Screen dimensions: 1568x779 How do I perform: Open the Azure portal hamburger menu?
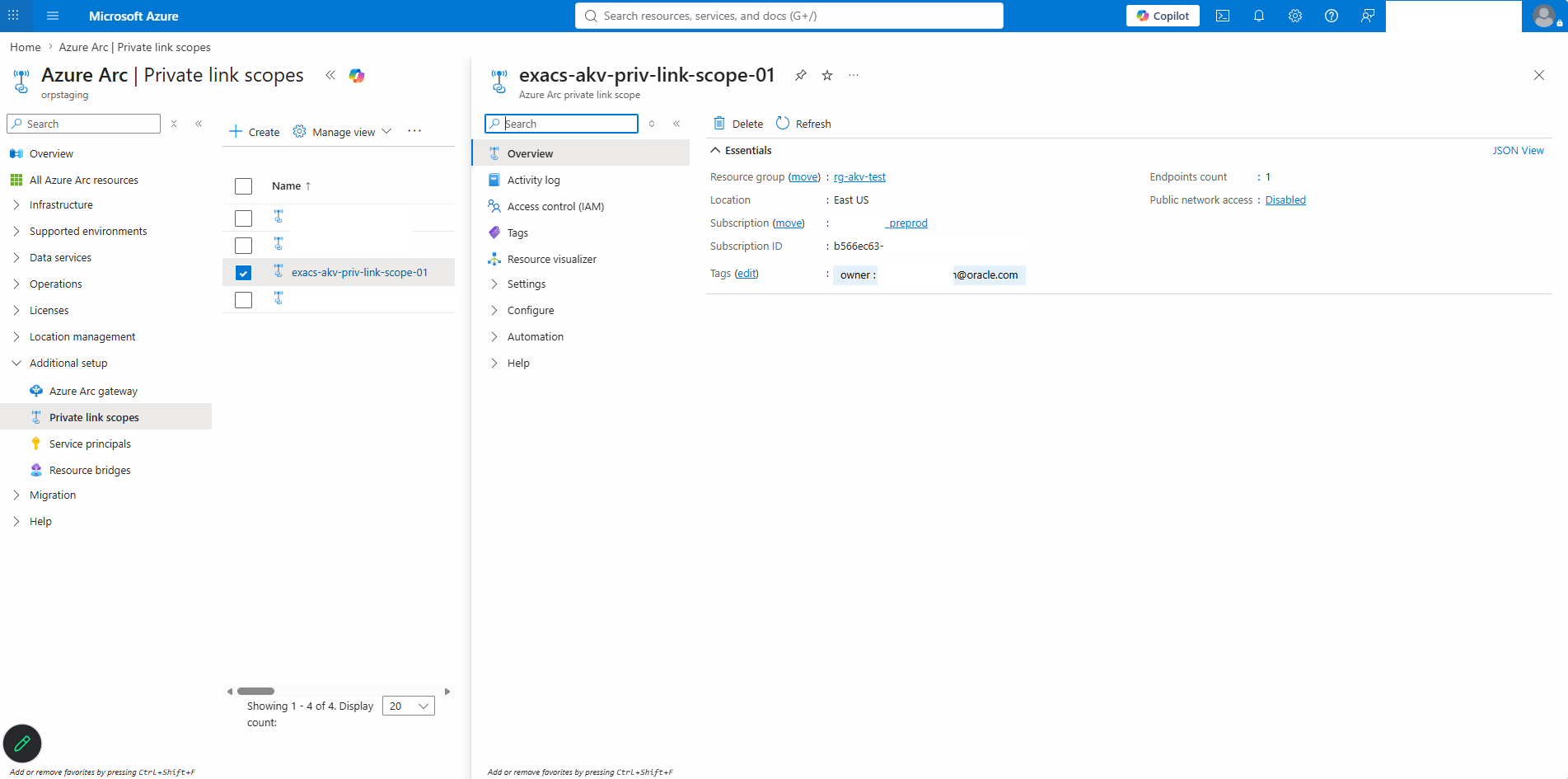[53, 16]
